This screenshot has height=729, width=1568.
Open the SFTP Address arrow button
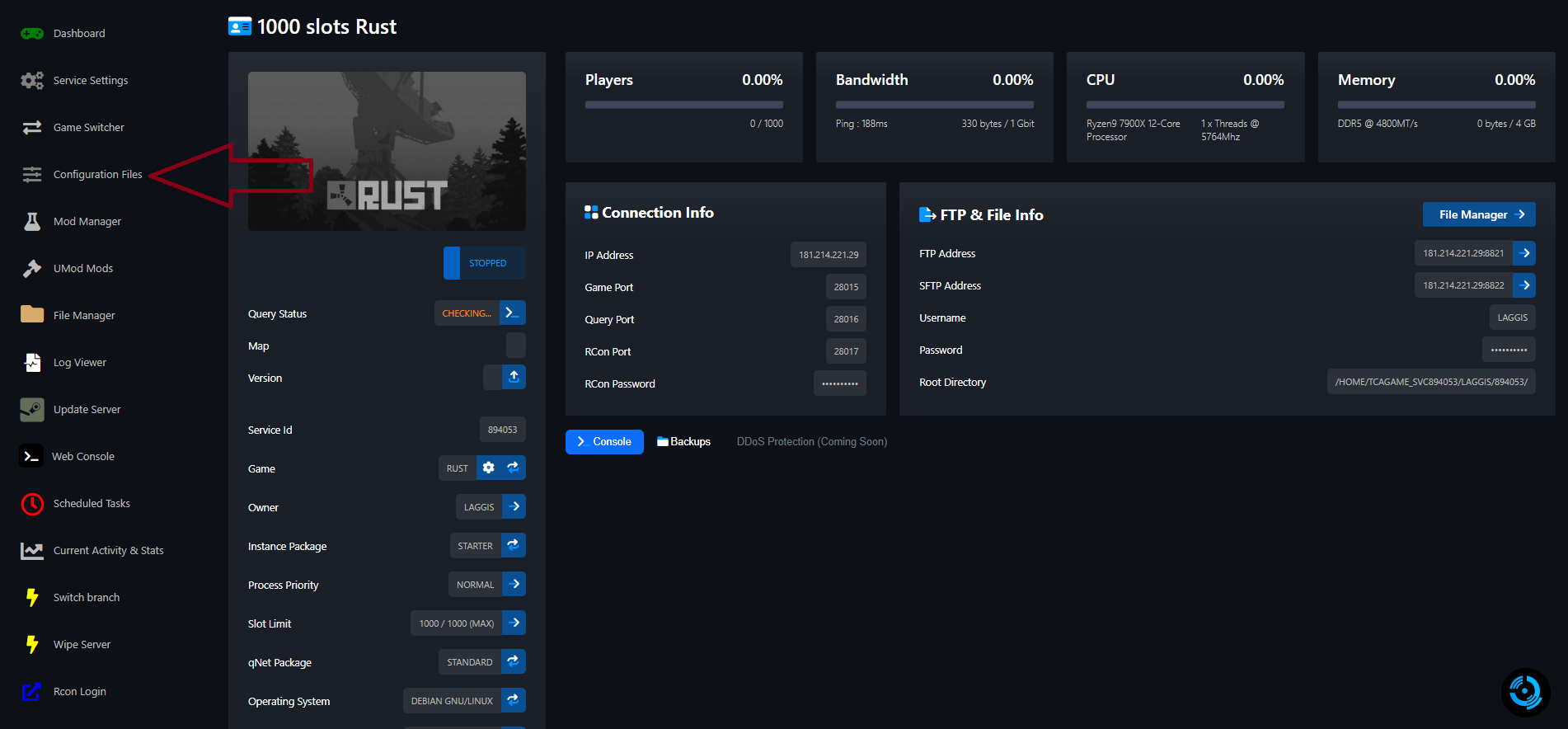[x=1524, y=285]
